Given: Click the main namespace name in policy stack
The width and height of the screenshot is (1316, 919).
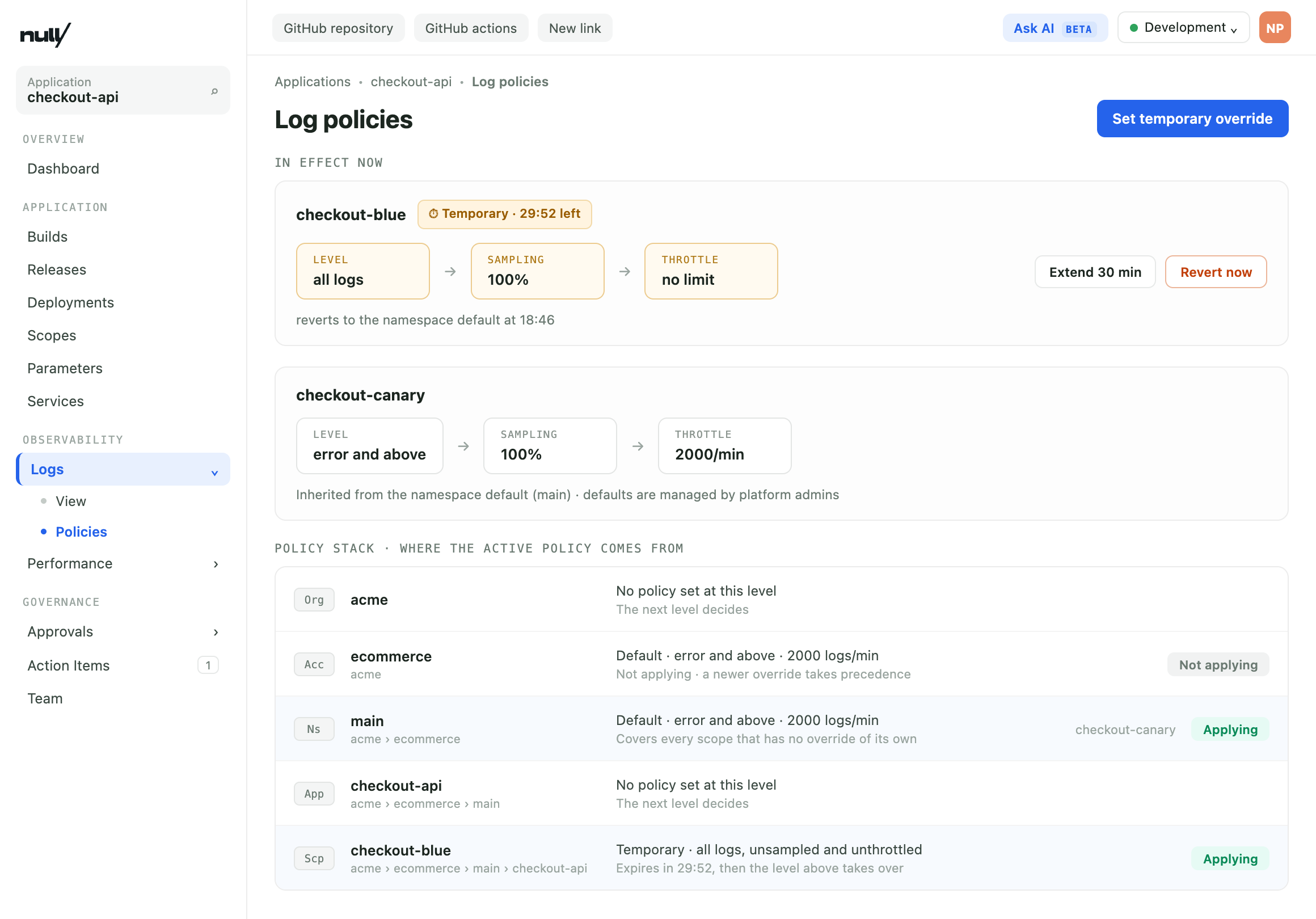Looking at the screenshot, I should point(367,721).
